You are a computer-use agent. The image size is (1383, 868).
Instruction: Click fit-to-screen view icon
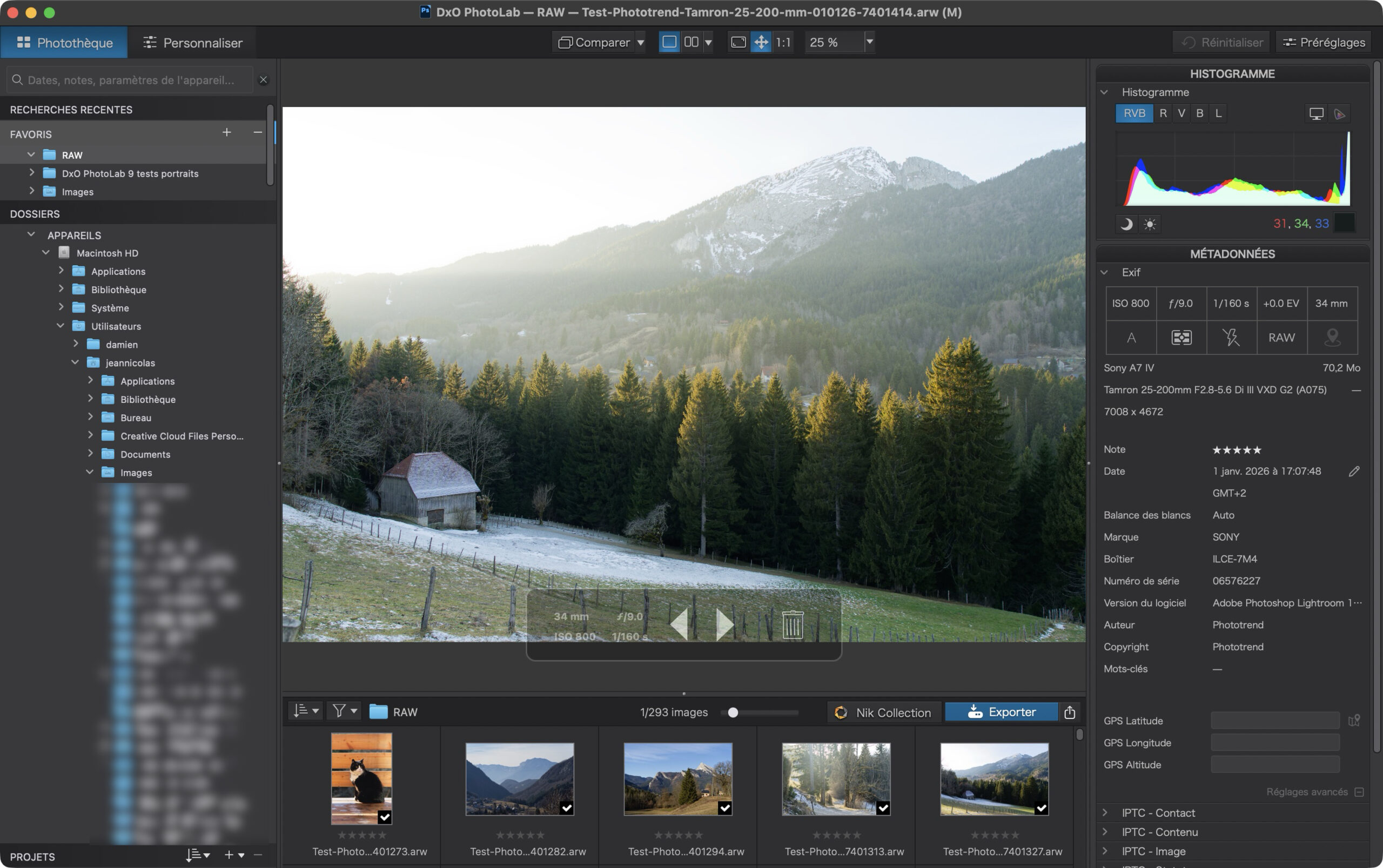739,42
